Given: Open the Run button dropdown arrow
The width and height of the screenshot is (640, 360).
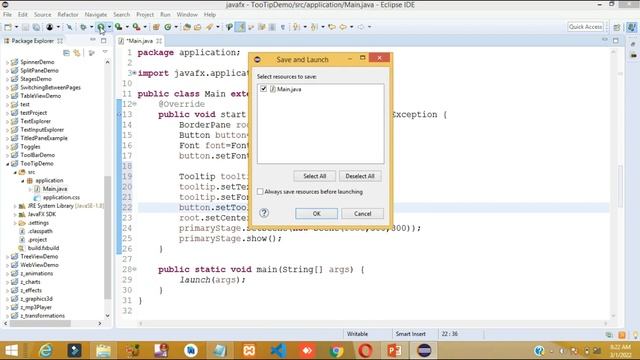Looking at the screenshot, I should tap(109, 27).
